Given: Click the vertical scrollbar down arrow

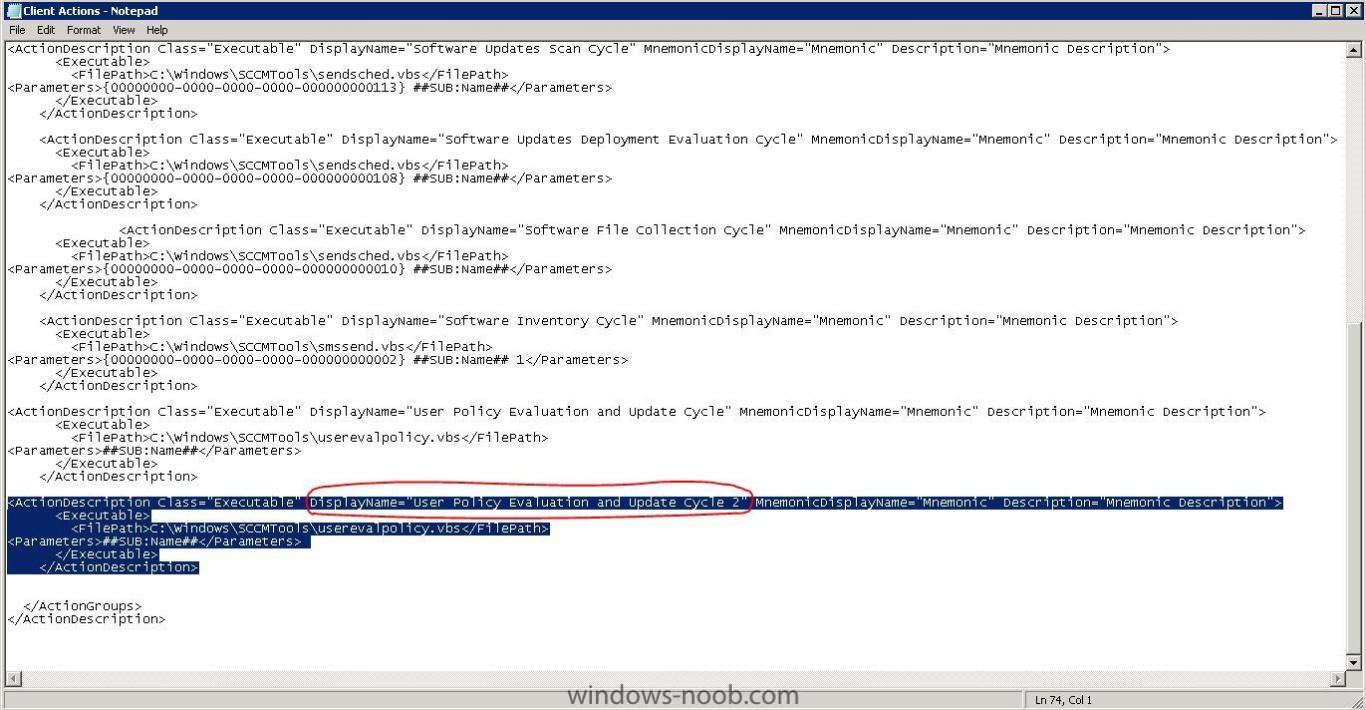Looking at the screenshot, I should [x=1355, y=662].
